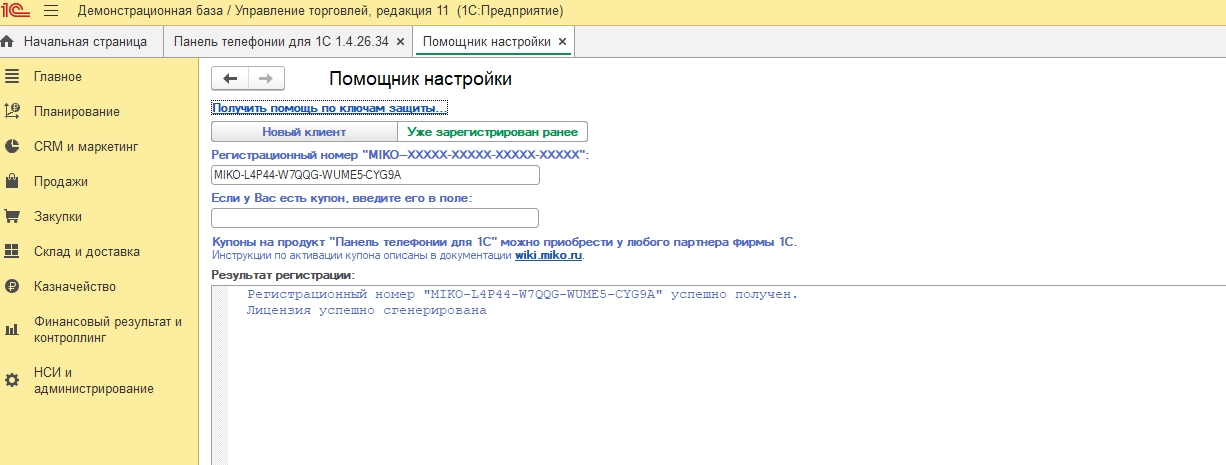Viewport: 1226px width, 465px height.
Task: Select Новый клиент option
Action: coord(304,131)
